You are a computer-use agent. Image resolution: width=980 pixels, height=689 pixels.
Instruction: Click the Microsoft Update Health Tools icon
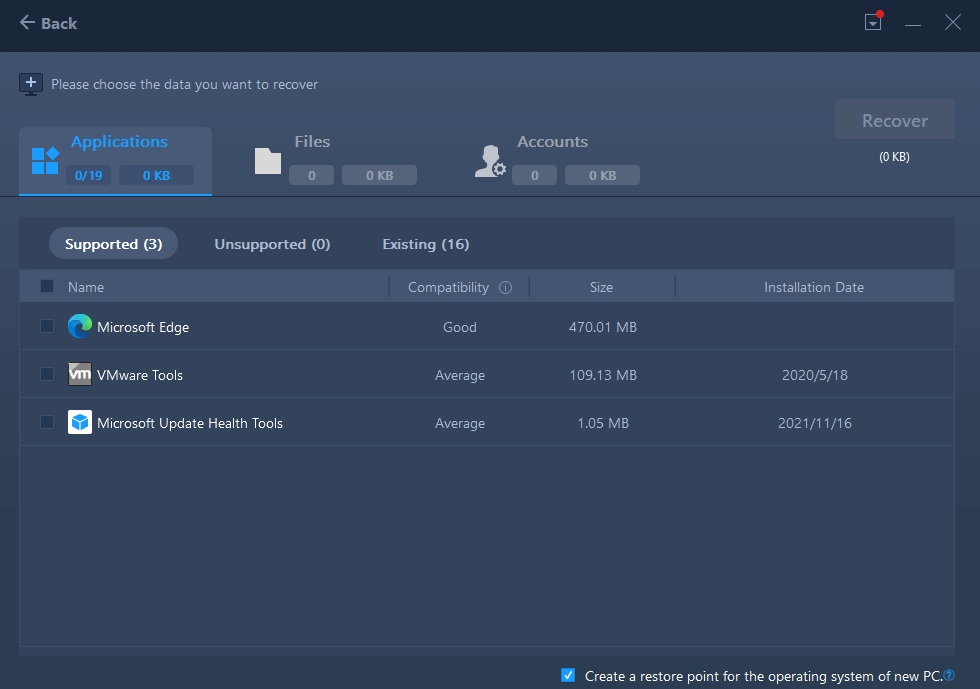(x=79, y=422)
